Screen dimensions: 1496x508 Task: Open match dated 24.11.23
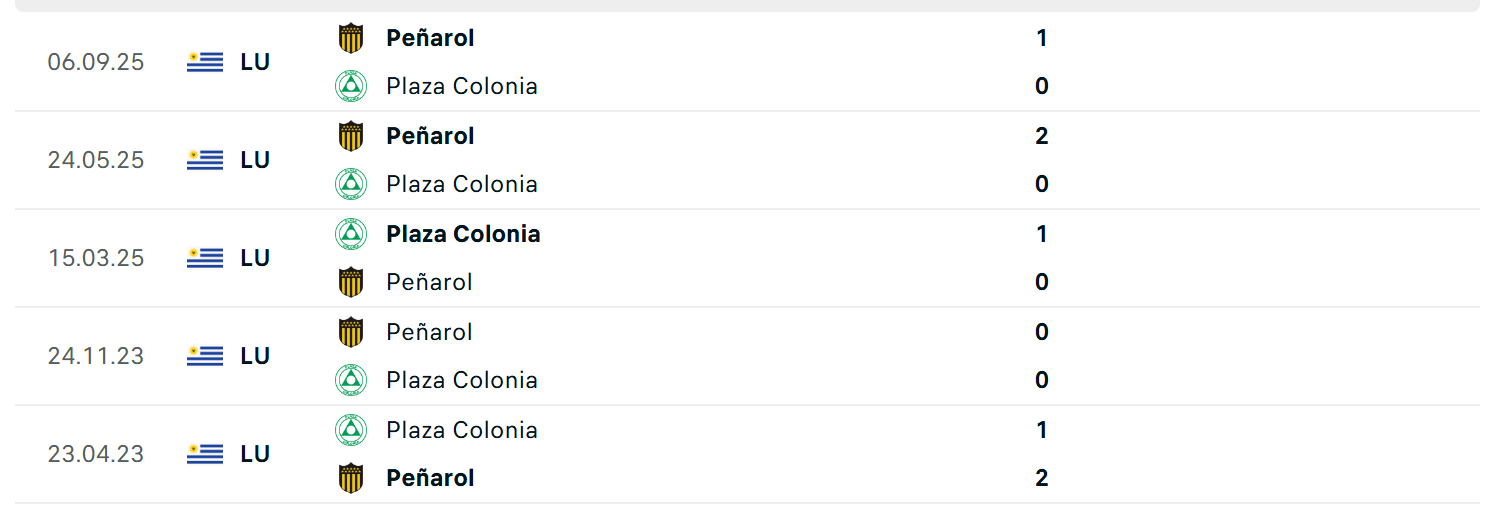click(x=96, y=356)
